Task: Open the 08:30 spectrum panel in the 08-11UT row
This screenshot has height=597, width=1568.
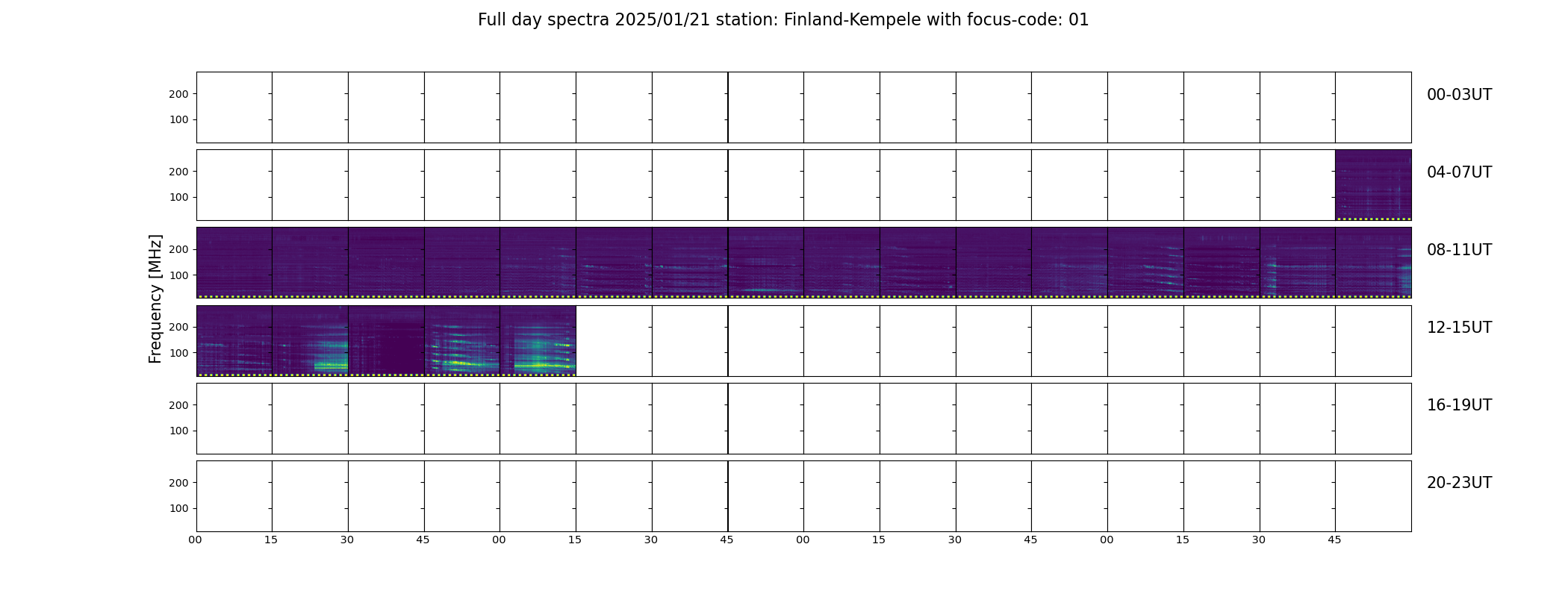Action: (386, 263)
